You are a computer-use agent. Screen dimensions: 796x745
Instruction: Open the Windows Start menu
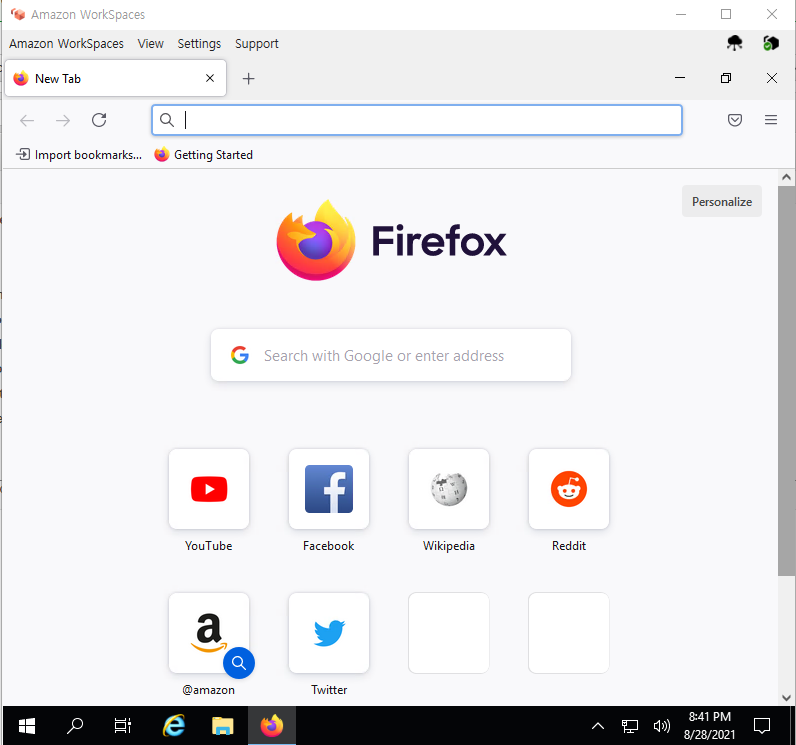tap(26, 726)
